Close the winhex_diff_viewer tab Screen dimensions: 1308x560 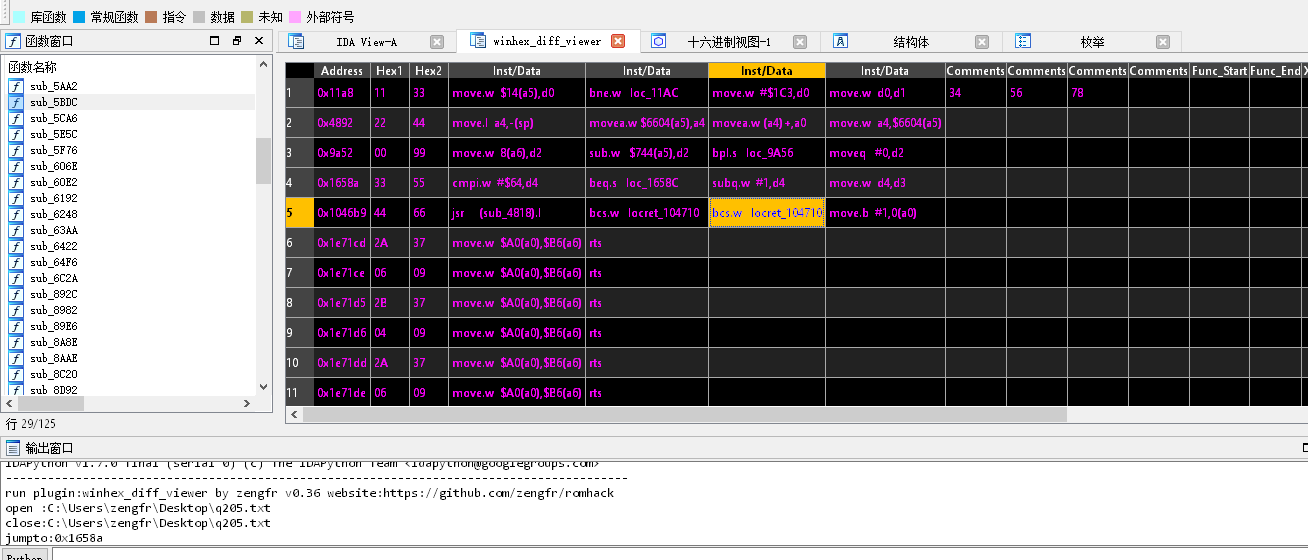coord(618,41)
